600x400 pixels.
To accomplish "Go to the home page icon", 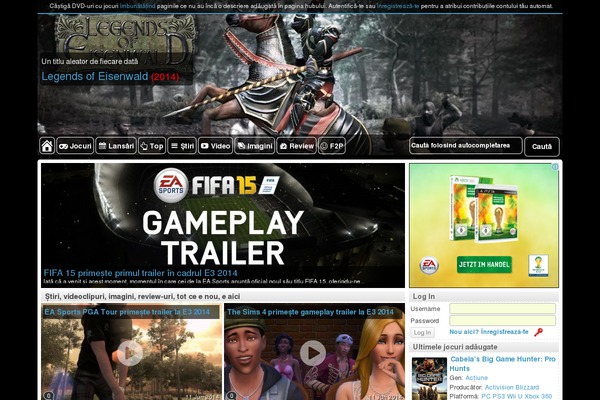I will click(x=47, y=146).
